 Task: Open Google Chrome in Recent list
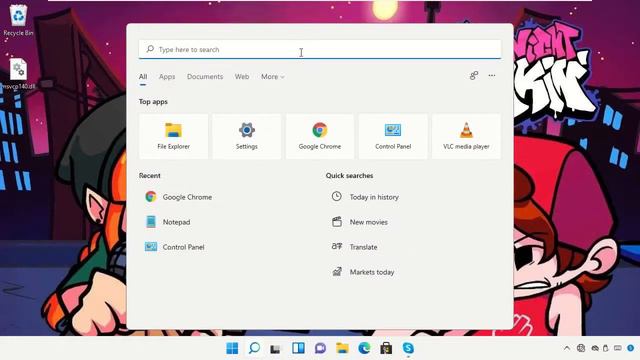(x=179, y=197)
